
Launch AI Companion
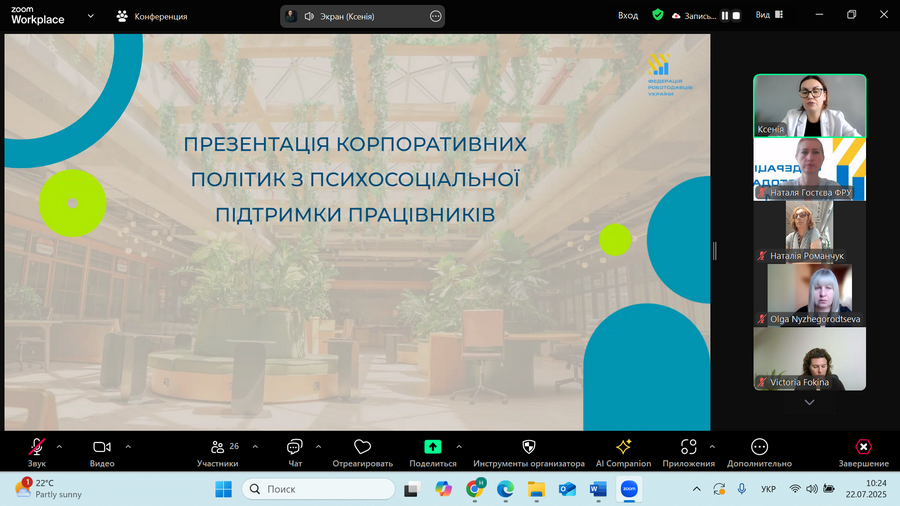(623, 451)
